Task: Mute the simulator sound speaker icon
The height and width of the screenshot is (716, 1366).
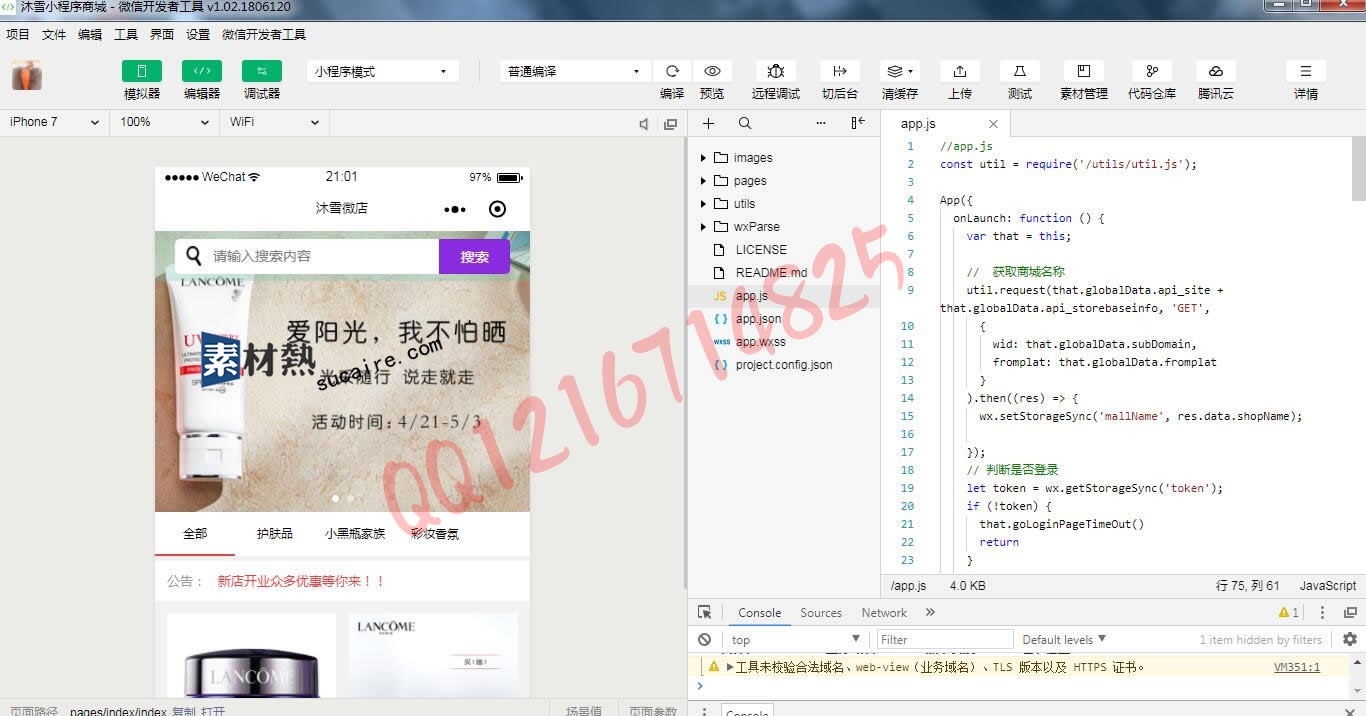Action: (644, 124)
